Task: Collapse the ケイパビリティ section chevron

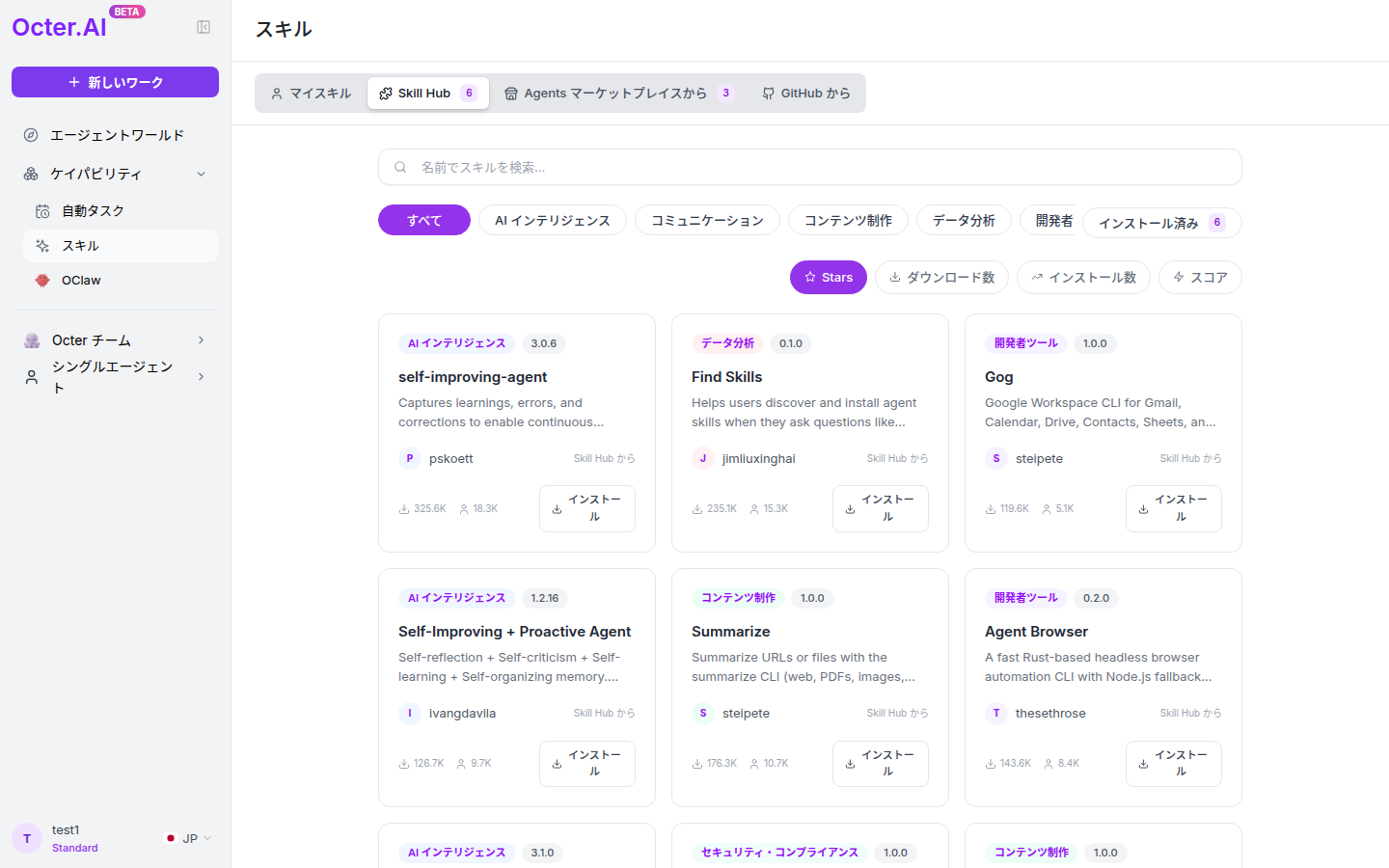Action: [x=201, y=174]
